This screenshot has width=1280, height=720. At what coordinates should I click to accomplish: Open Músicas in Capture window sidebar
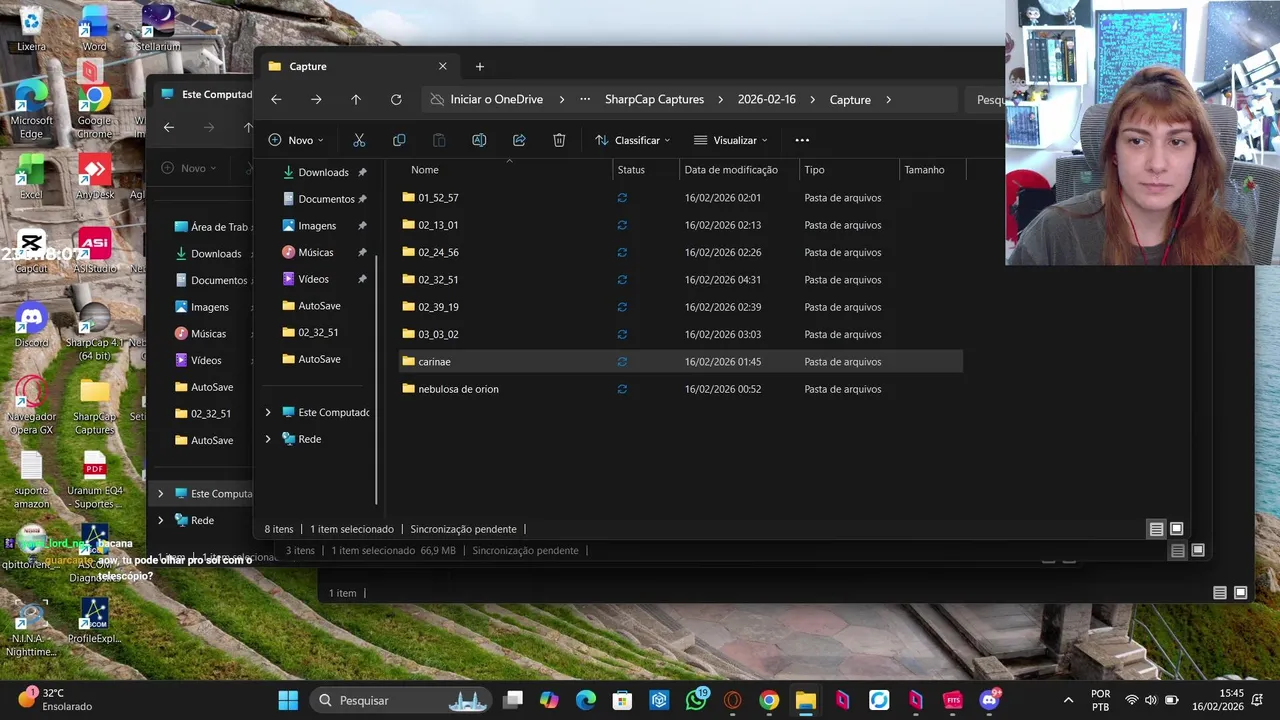(315, 252)
